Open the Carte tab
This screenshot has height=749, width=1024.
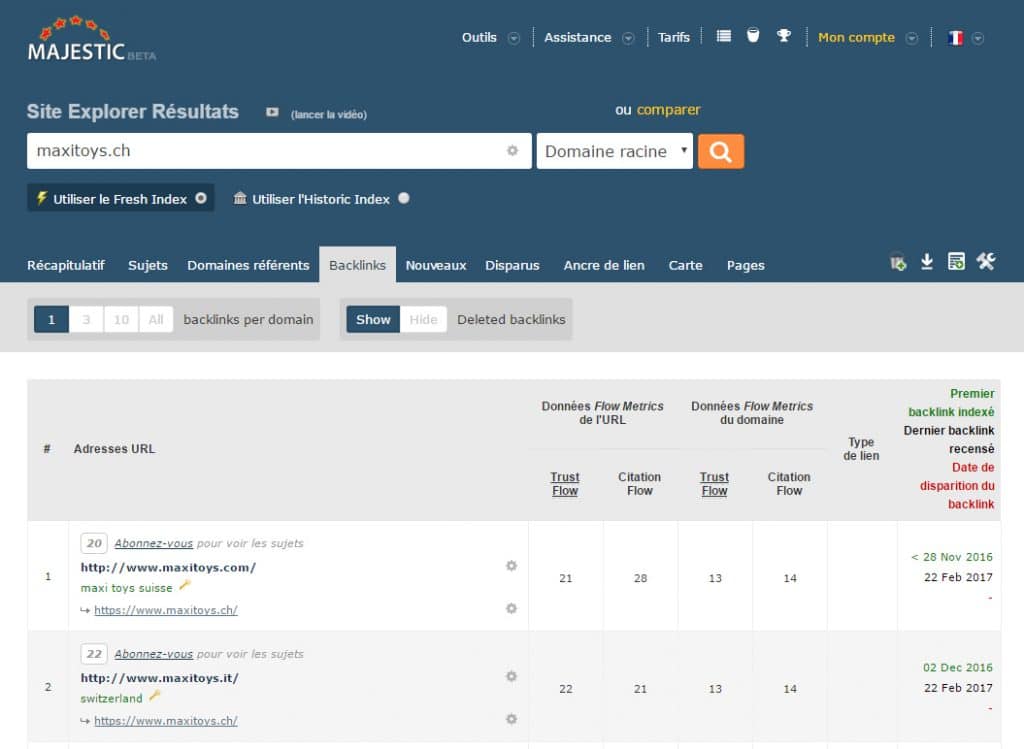[685, 265]
